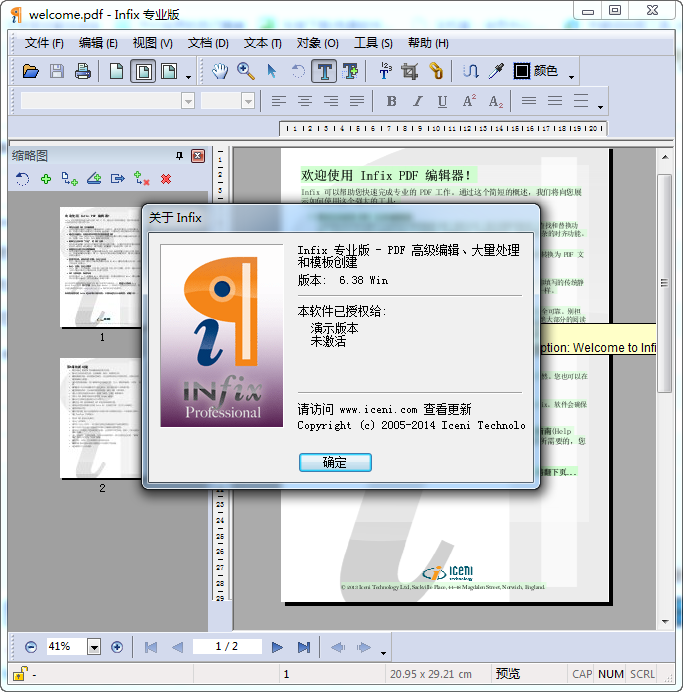Click the Save floppy disk icon
Image resolution: width=683 pixels, height=692 pixels.
pyautogui.click(x=56, y=71)
